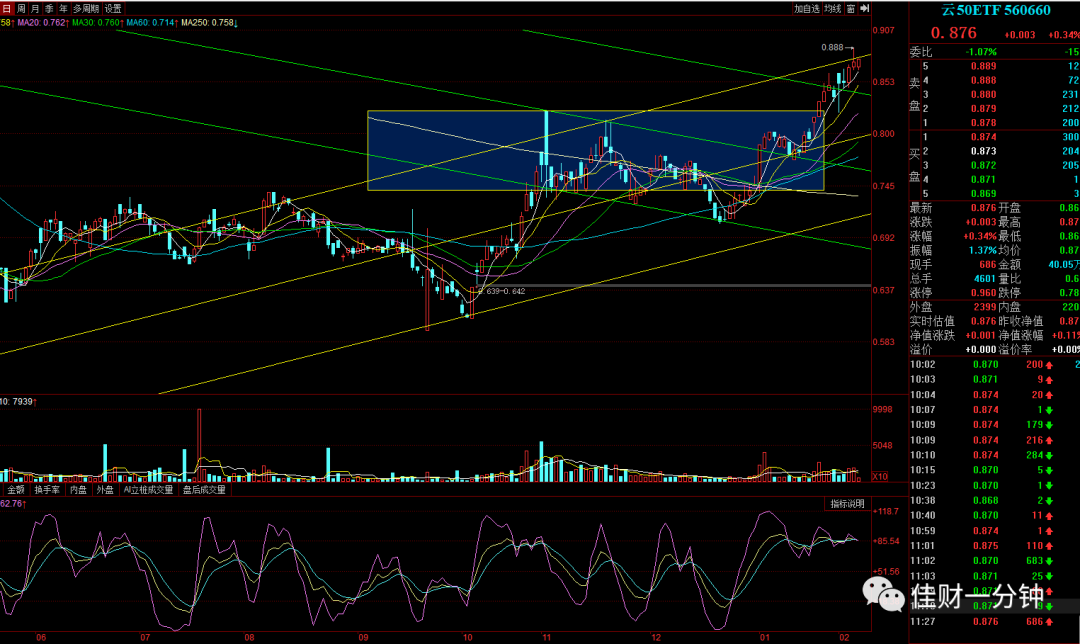This screenshot has height=644, width=1080.
Task: Click the 11 month axis label
Action: coord(546,638)
